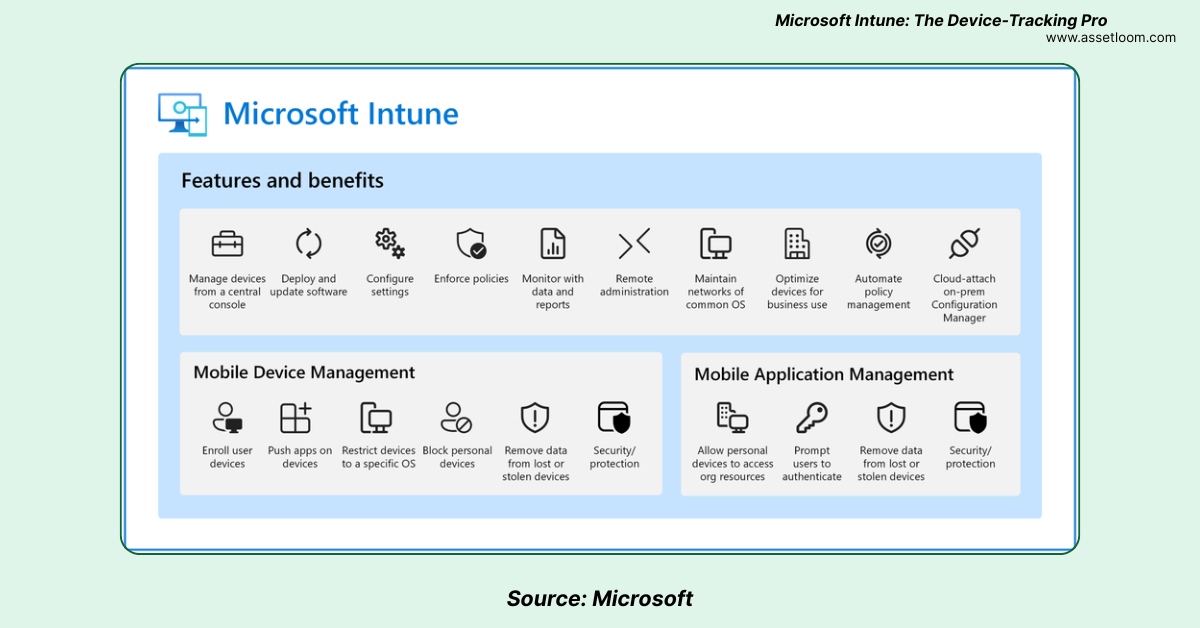Viewport: 1200px width, 628px height.
Task: Click the Source: Microsoft caption
Action: point(599,599)
